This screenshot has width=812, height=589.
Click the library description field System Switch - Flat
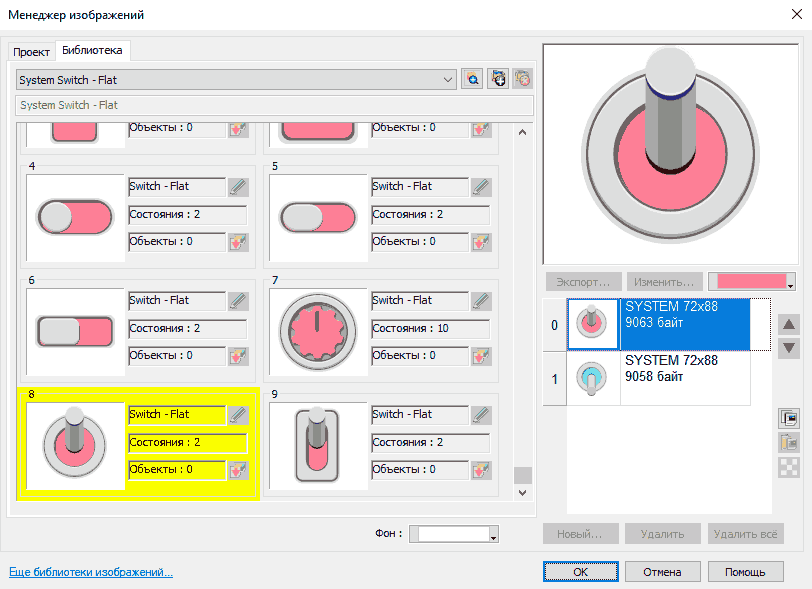[274, 105]
